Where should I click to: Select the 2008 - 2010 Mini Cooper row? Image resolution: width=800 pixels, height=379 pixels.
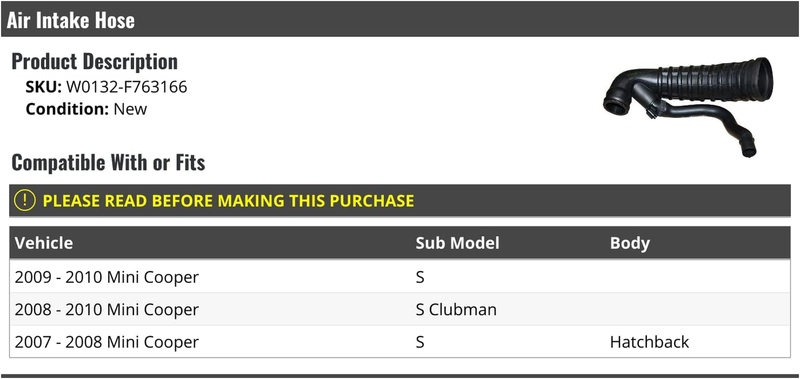(399, 309)
